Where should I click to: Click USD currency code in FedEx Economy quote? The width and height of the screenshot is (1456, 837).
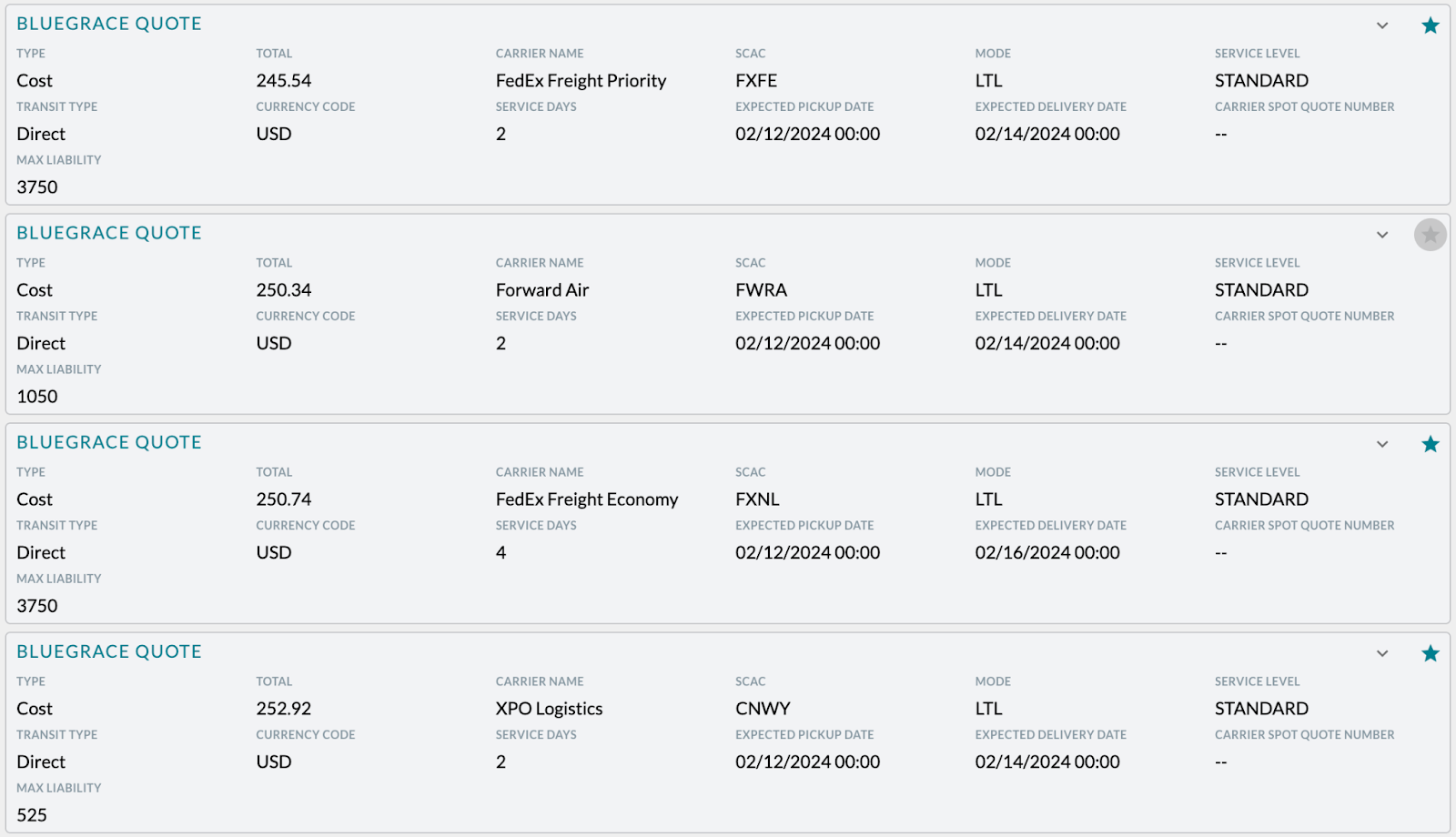tap(274, 552)
